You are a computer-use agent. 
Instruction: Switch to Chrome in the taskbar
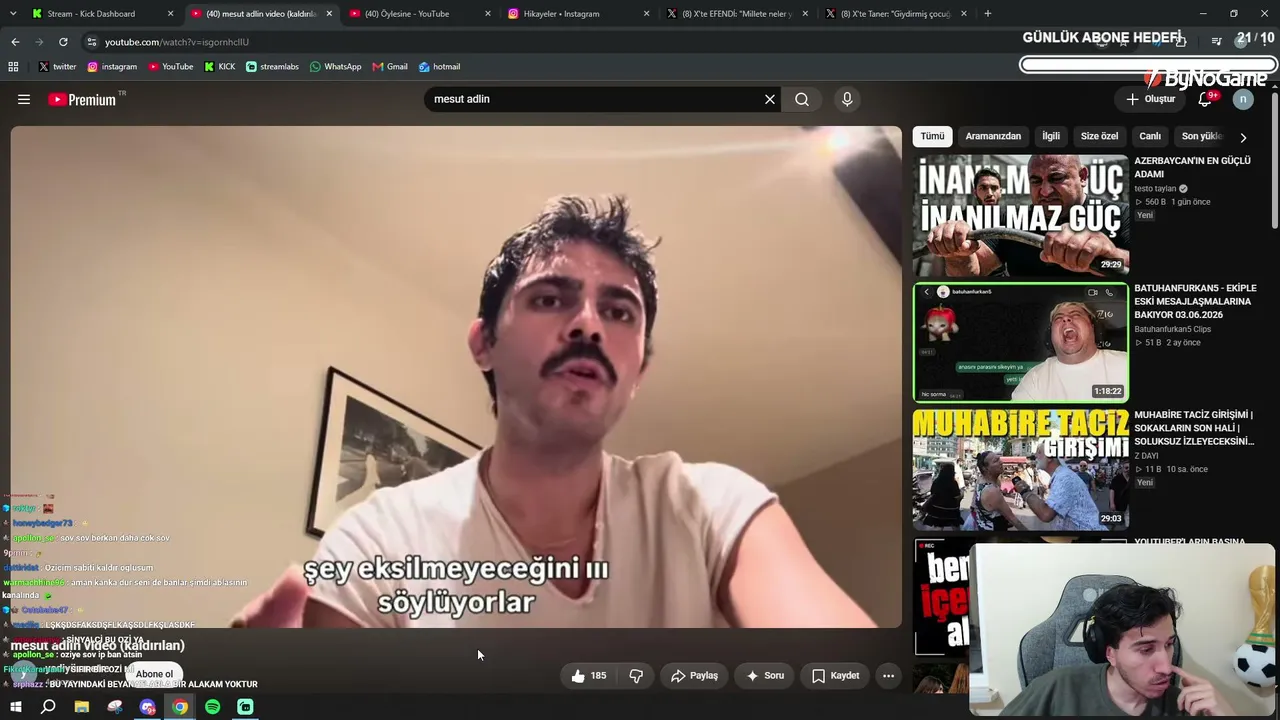pyautogui.click(x=180, y=707)
